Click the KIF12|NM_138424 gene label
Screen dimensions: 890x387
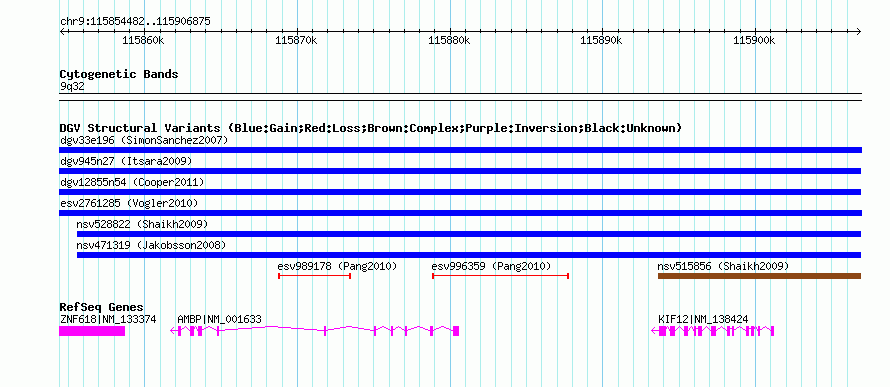tap(703, 319)
